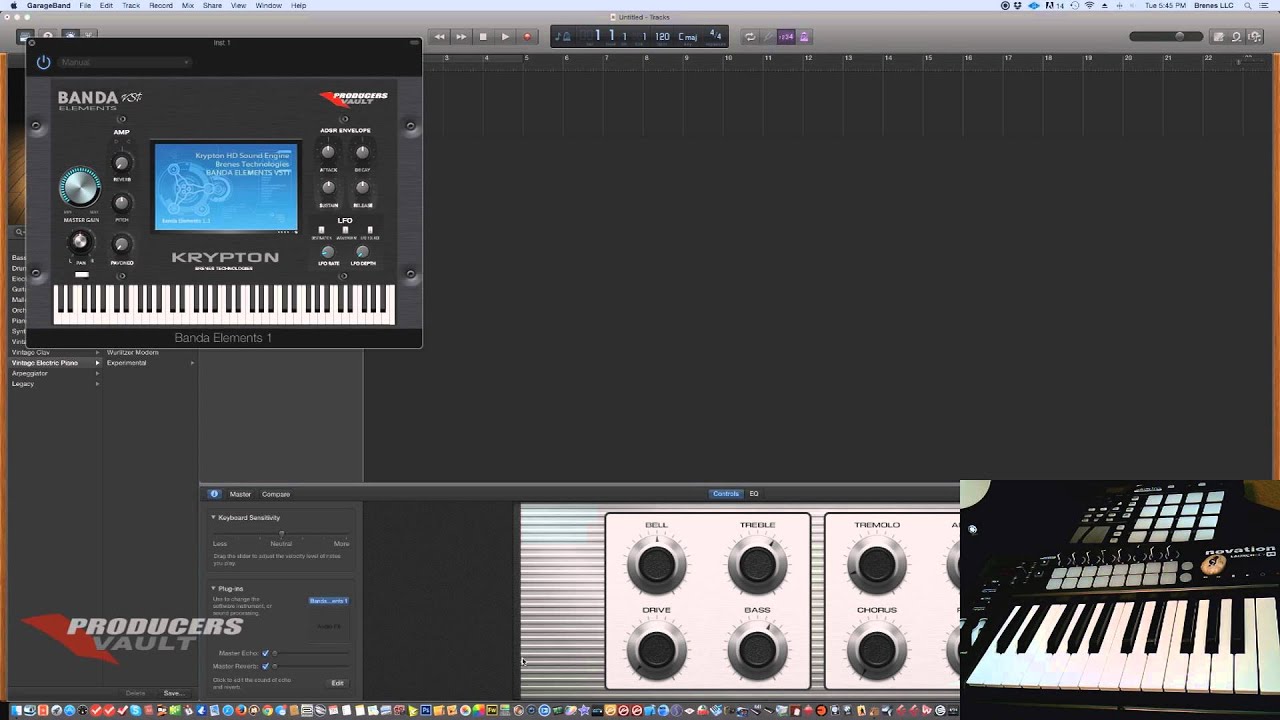Start playback with the Play button
1280x720 pixels.
(505, 37)
